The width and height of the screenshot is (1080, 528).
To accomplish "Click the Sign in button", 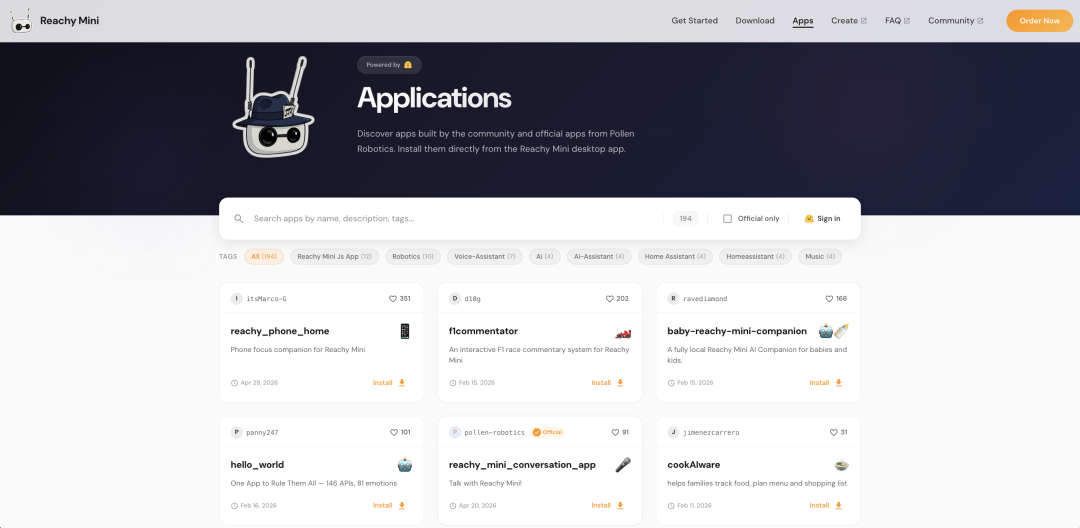I will (x=822, y=219).
